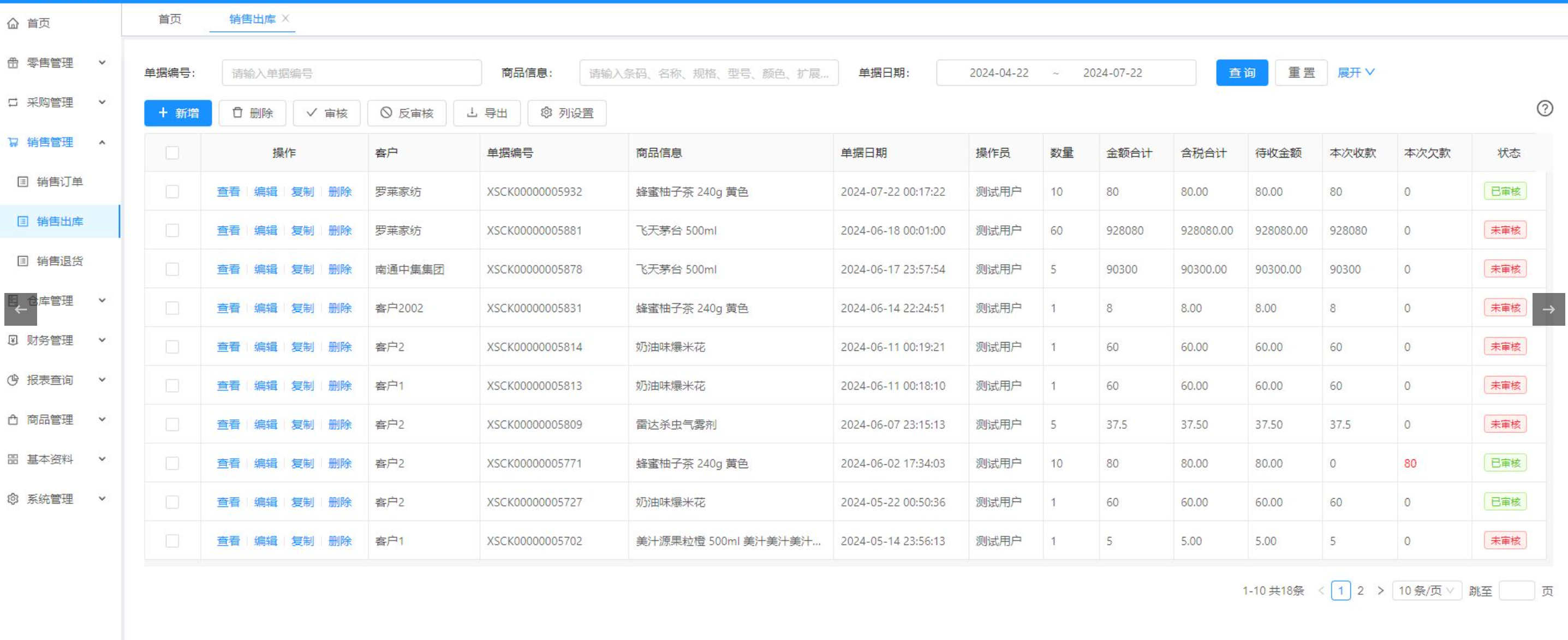Click the 销售出库 list icon
This screenshot has width=1568, height=640.
click(23, 221)
